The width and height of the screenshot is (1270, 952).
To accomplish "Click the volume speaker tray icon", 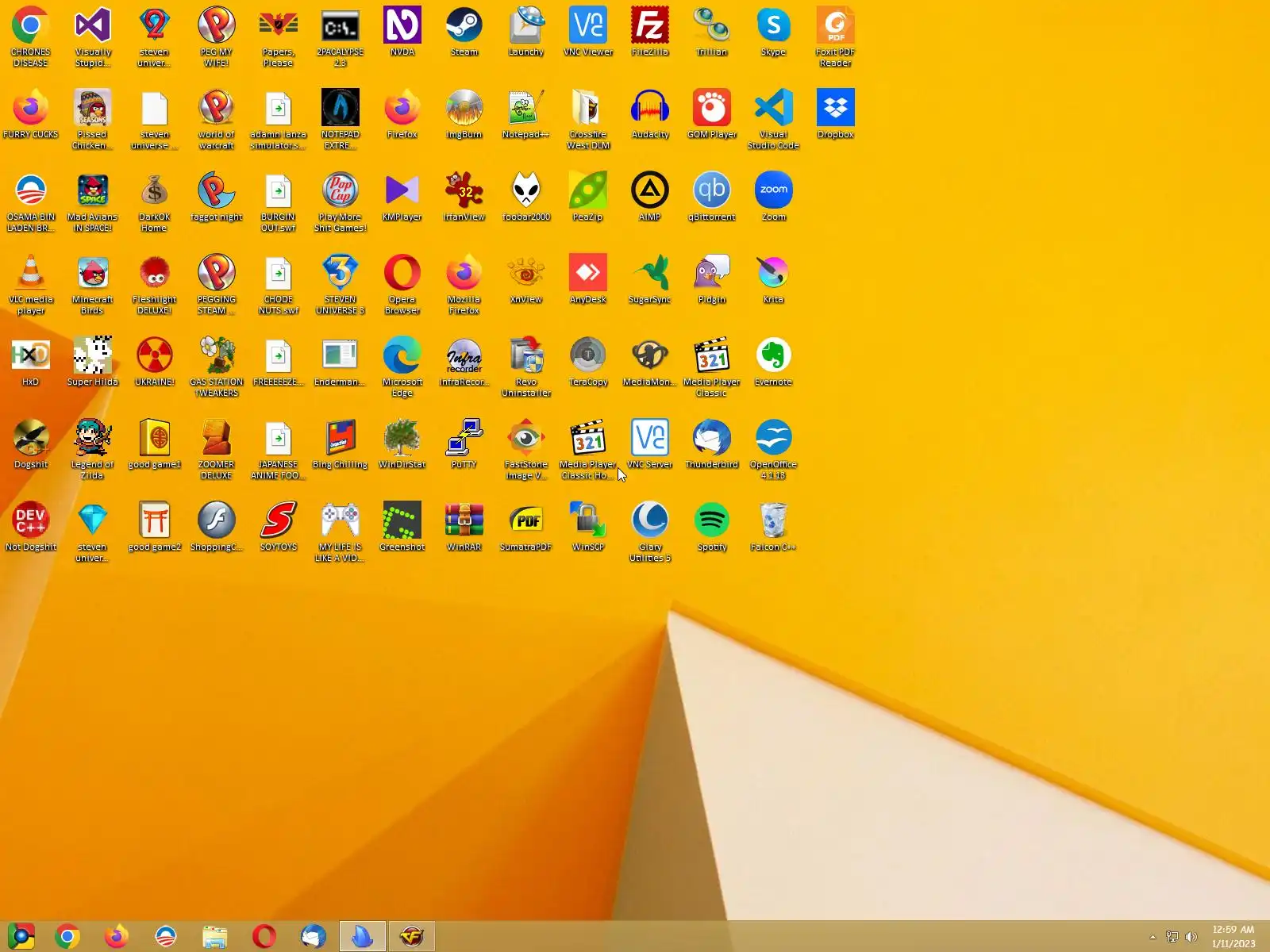I will (1191, 937).
